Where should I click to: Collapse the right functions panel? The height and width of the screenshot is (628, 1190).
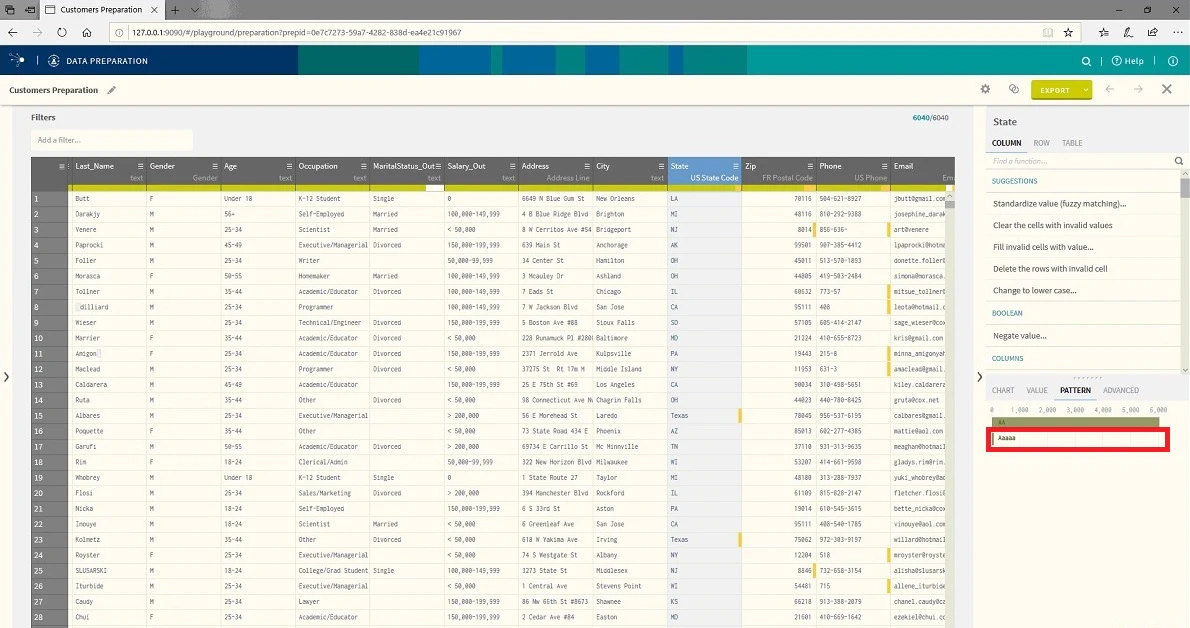[x=979, y=377]
